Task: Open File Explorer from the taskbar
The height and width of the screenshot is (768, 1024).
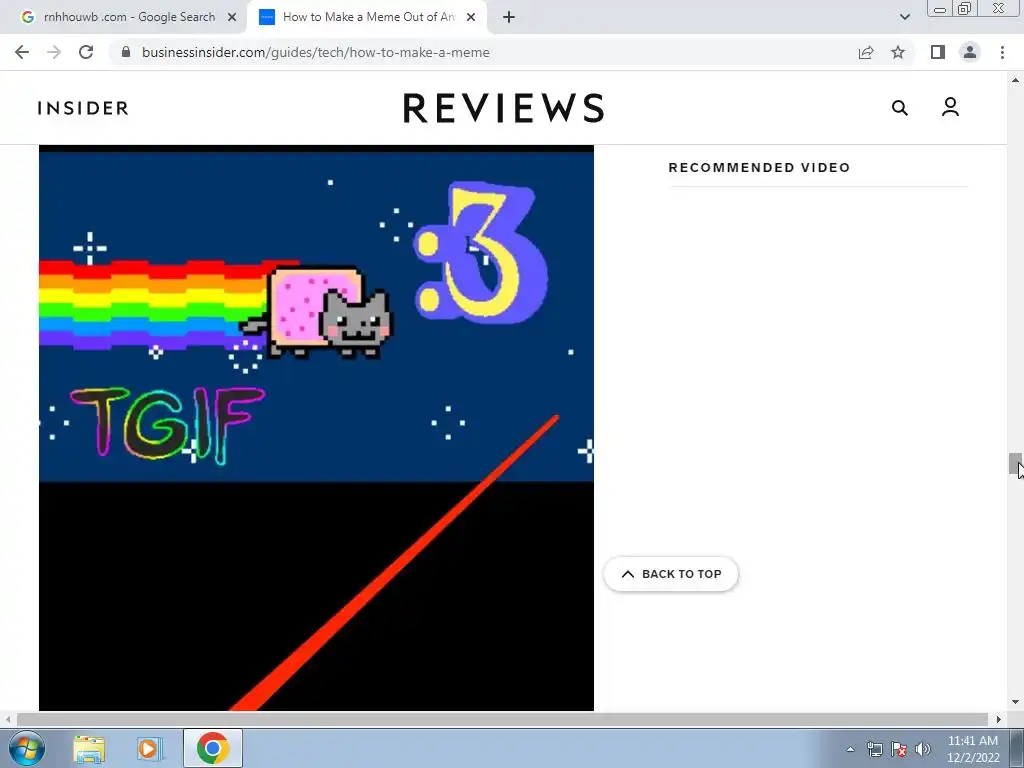Action: (89, 748)
